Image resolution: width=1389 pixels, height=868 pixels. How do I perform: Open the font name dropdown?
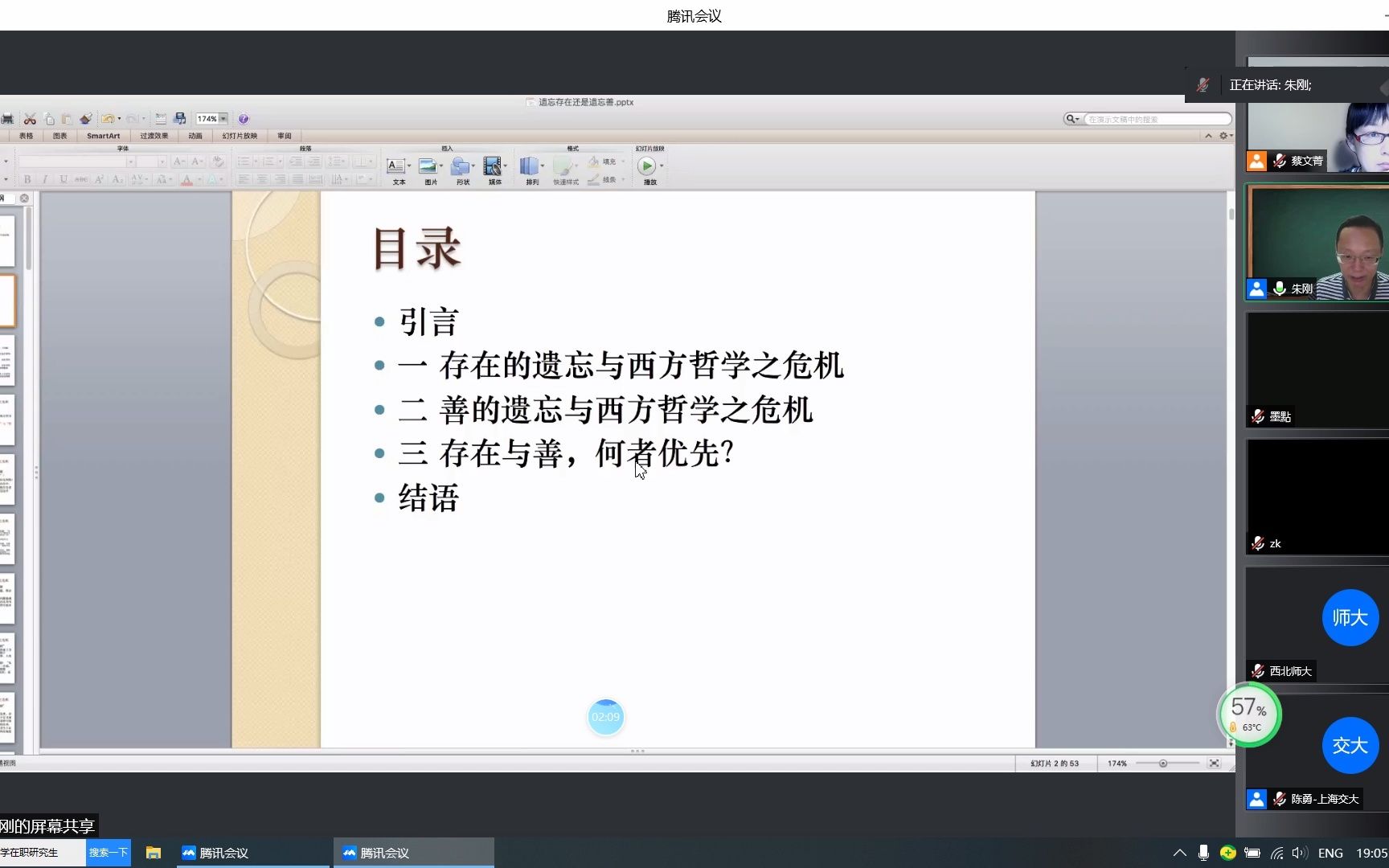click(x=130, y=162)
